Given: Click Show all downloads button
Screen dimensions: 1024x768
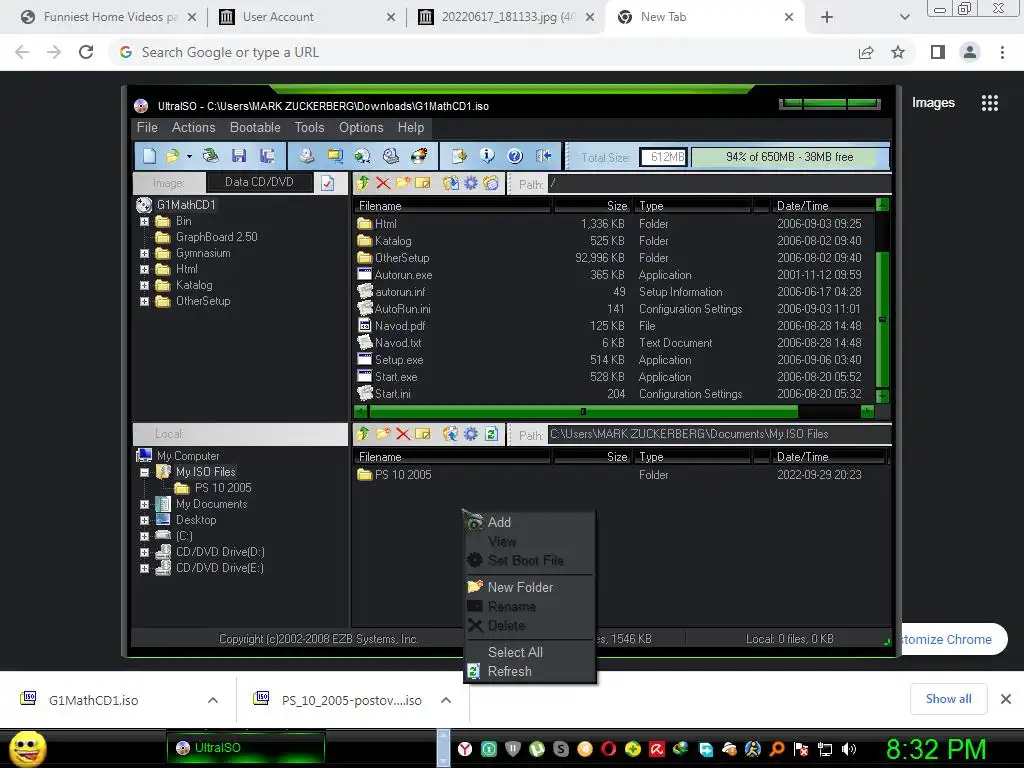Looking at the screenshot, I should 948,699.
